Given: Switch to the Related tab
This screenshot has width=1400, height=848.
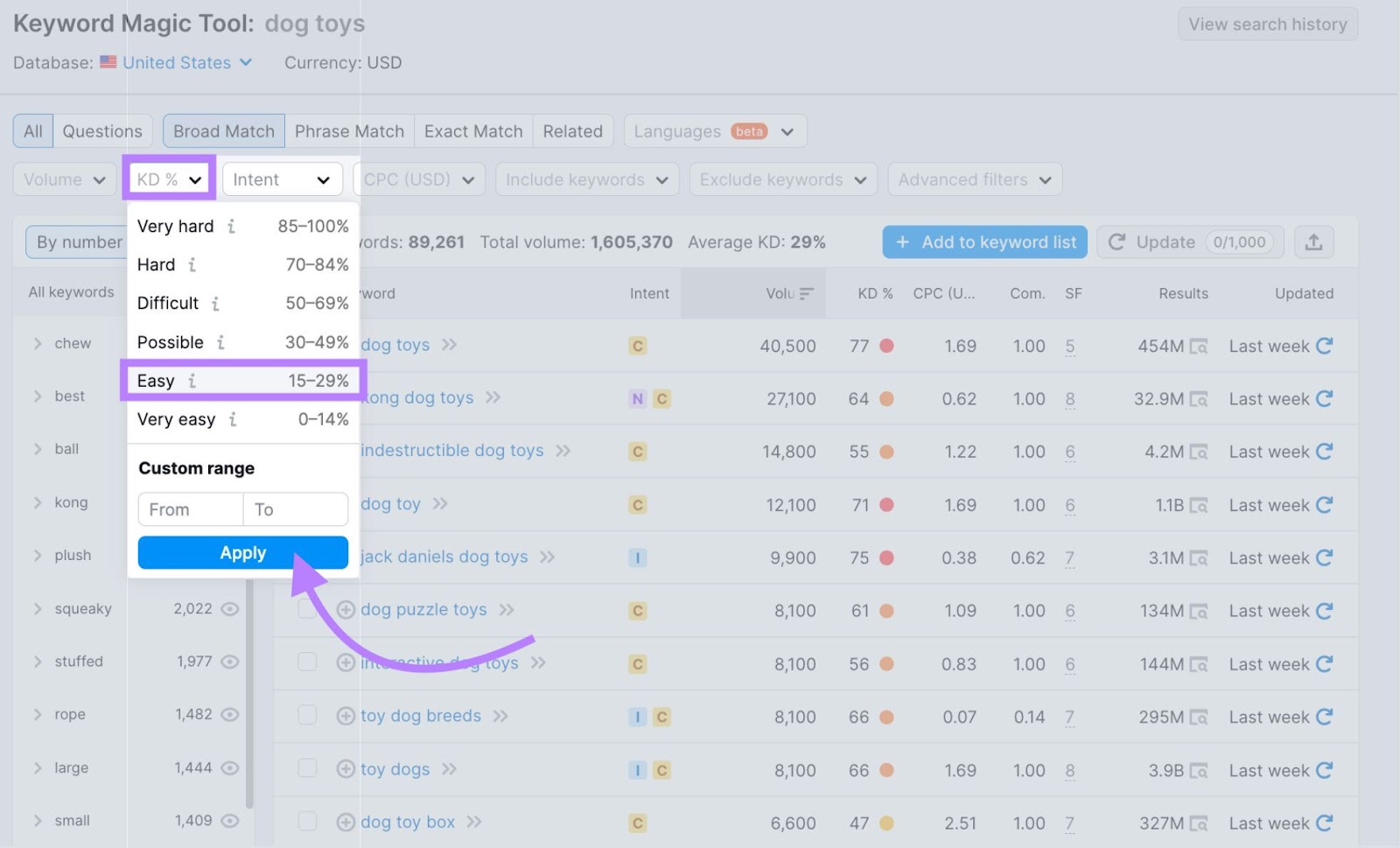Looking at the screenshot, I should [572, 130].
